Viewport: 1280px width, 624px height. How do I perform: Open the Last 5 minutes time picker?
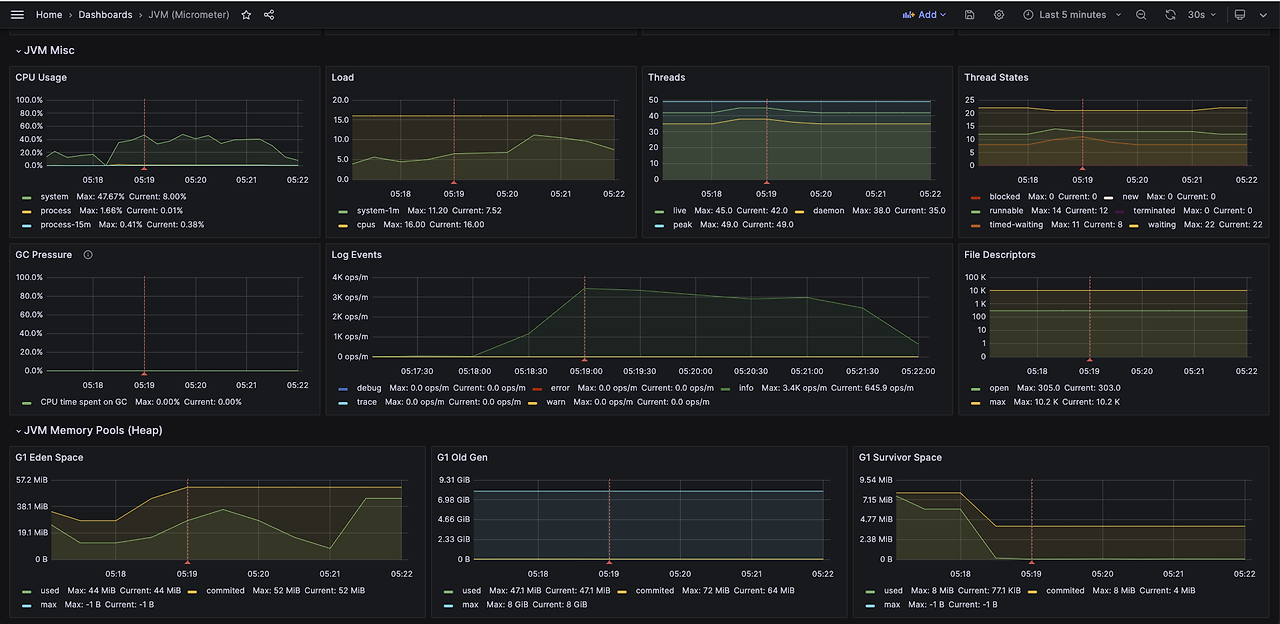point(1071,15)
